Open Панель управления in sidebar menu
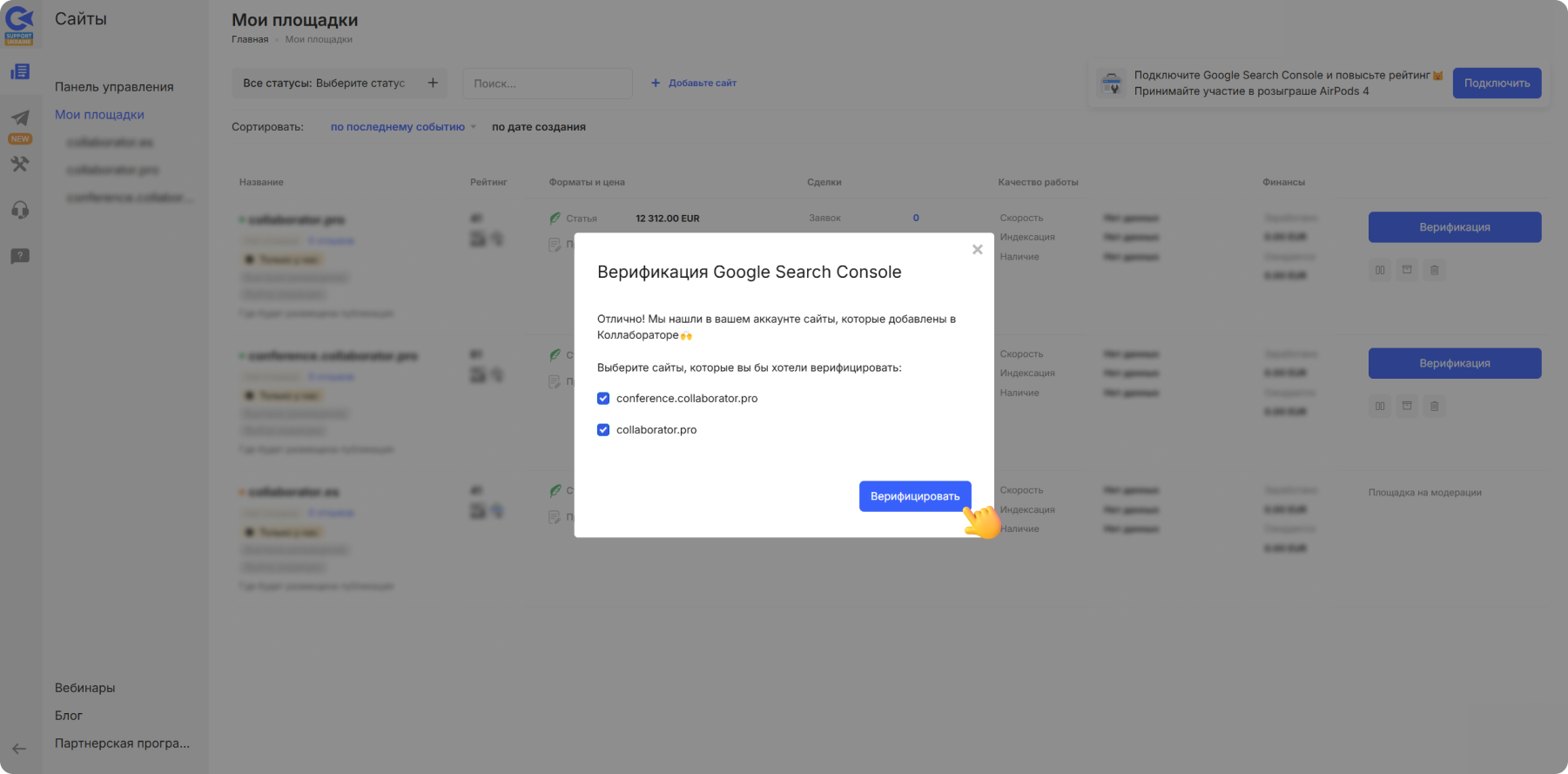Image resolution: width=1568 pixels, height=774 pixels. (x=114, y=87)
